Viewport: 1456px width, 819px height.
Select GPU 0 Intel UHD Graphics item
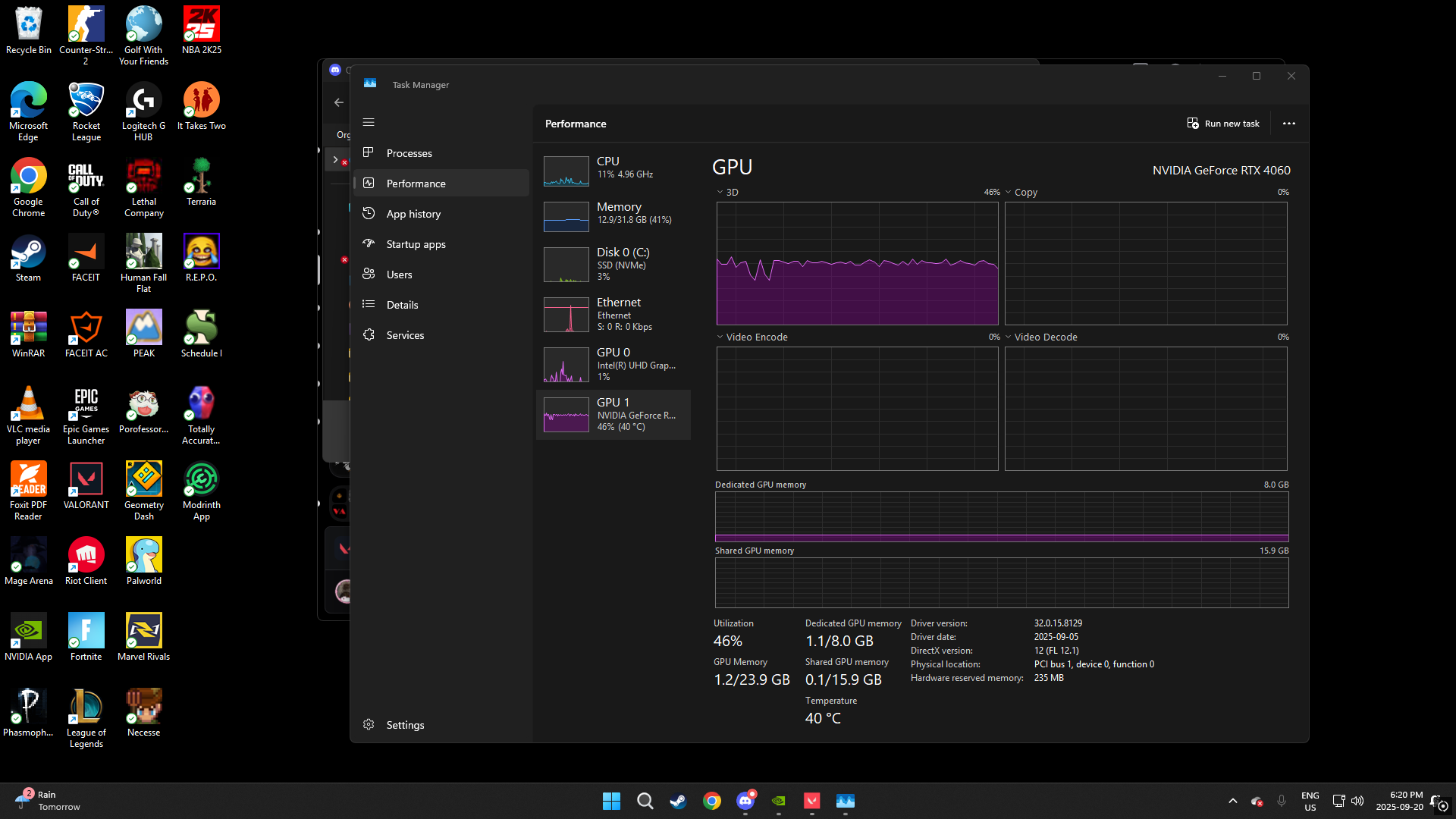(x=613, y=364)
